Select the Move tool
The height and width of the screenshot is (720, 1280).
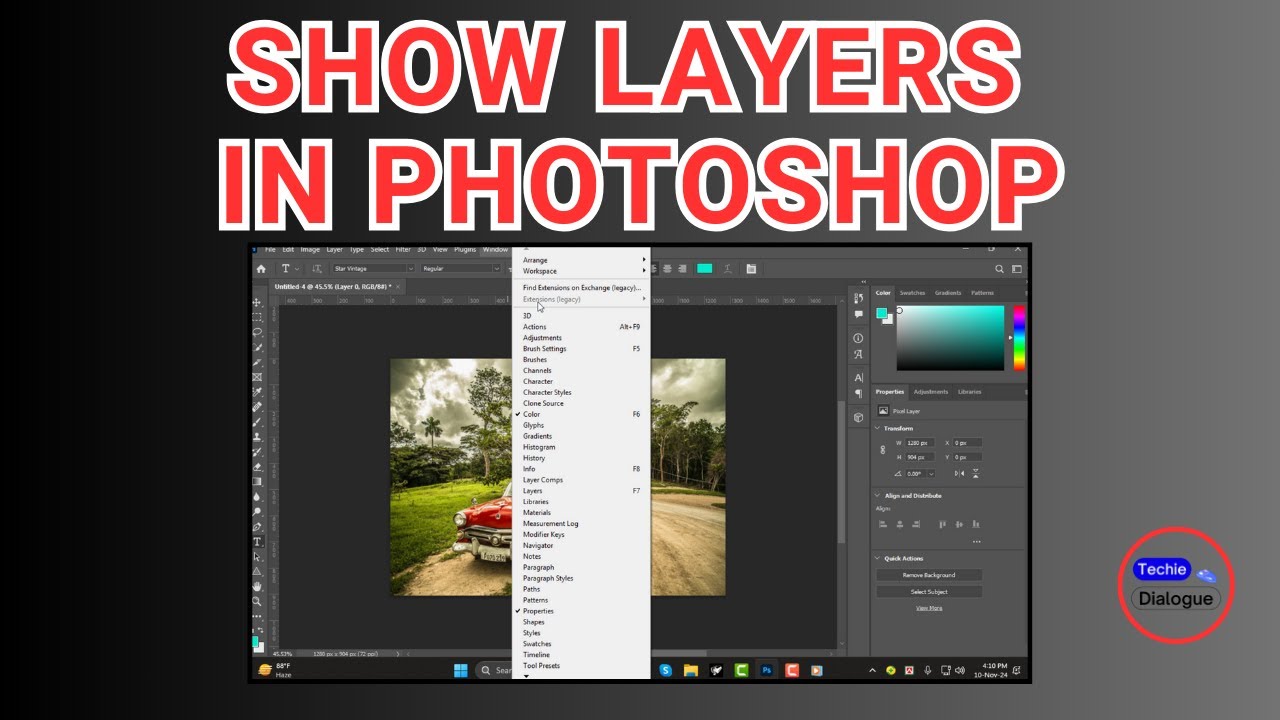(257, 302)
